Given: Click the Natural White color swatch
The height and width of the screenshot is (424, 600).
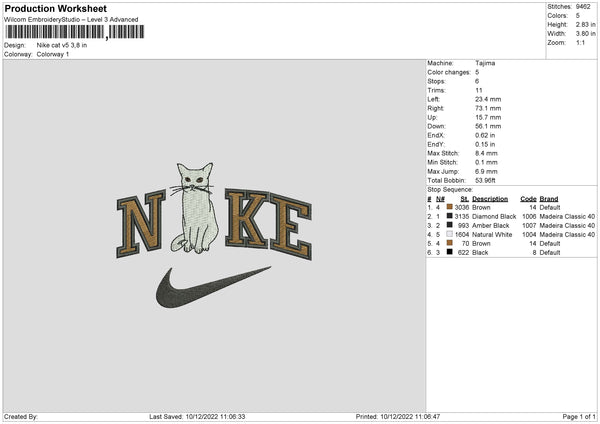Looking at the screenshot, I should click(450, 234).
